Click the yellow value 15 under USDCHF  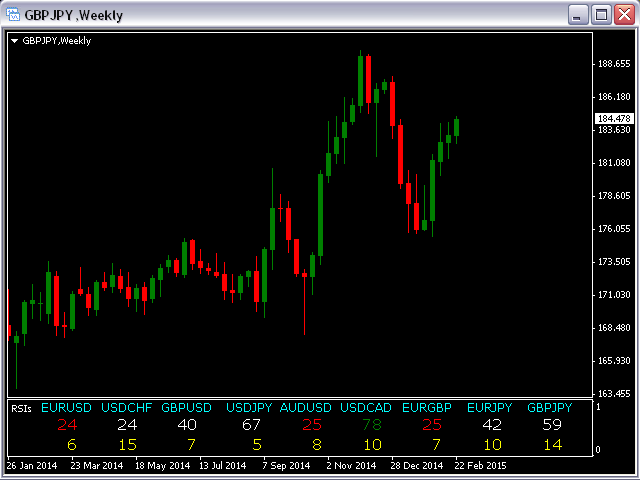(x=128, y=444)
